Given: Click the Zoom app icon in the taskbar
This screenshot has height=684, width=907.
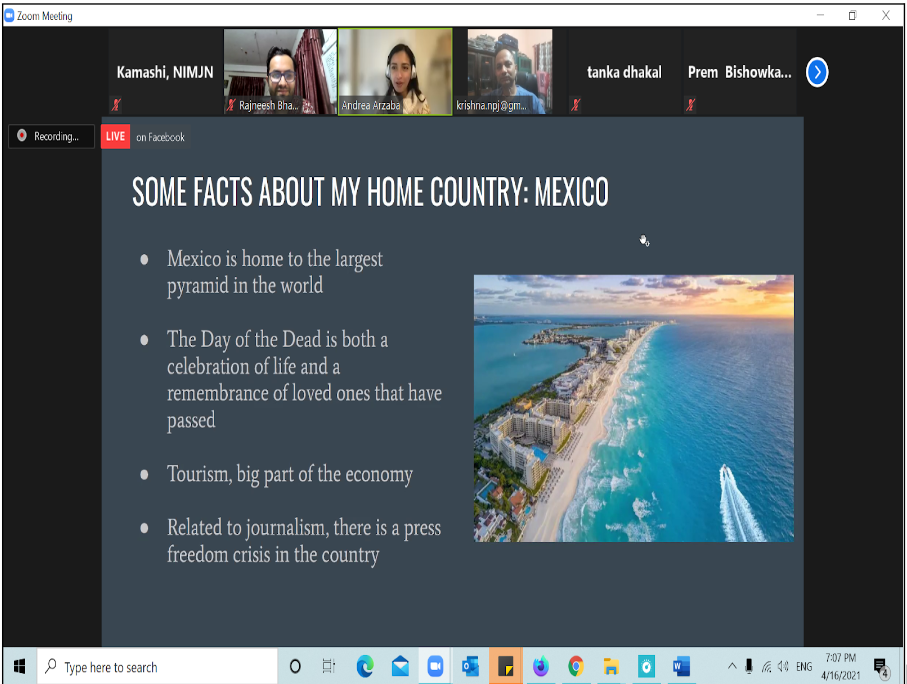Looking at the screenshot, I should coord(436,666).
